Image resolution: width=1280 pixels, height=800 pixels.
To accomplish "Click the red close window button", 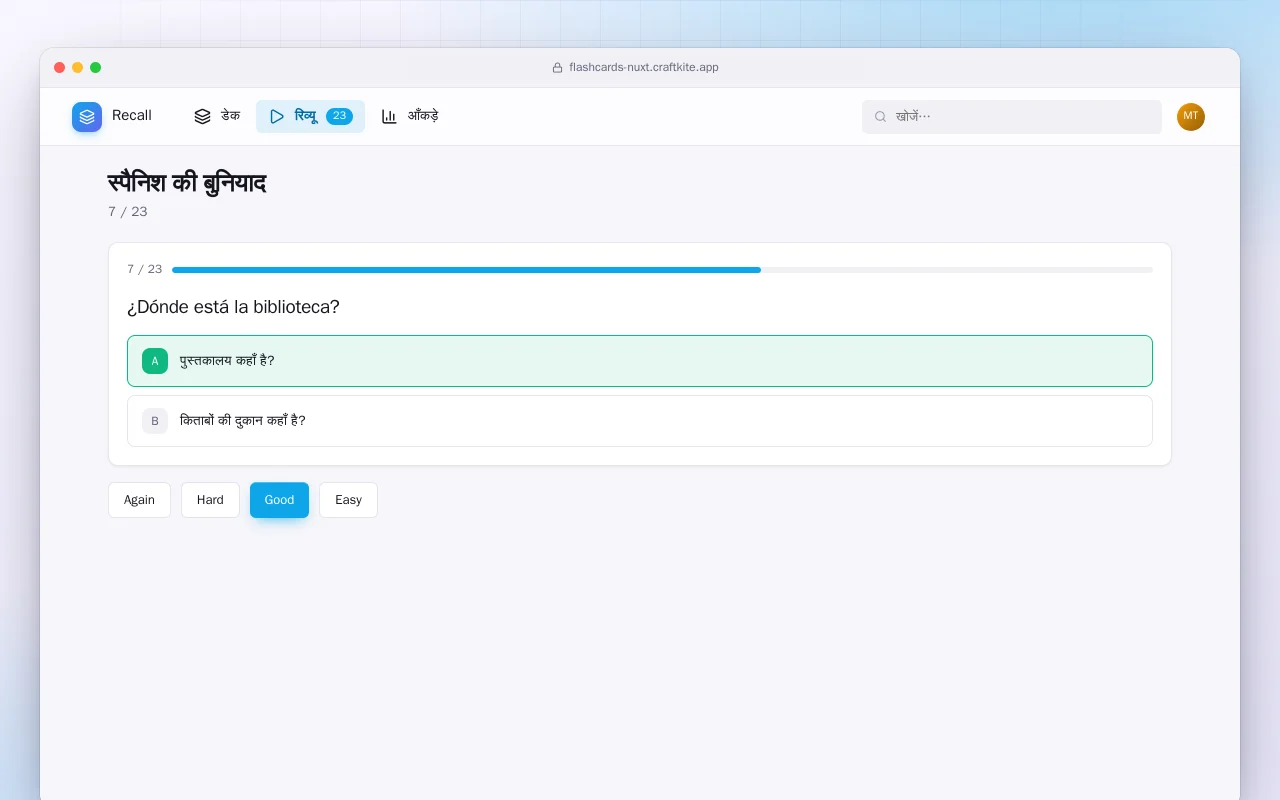I will point(60,68).
